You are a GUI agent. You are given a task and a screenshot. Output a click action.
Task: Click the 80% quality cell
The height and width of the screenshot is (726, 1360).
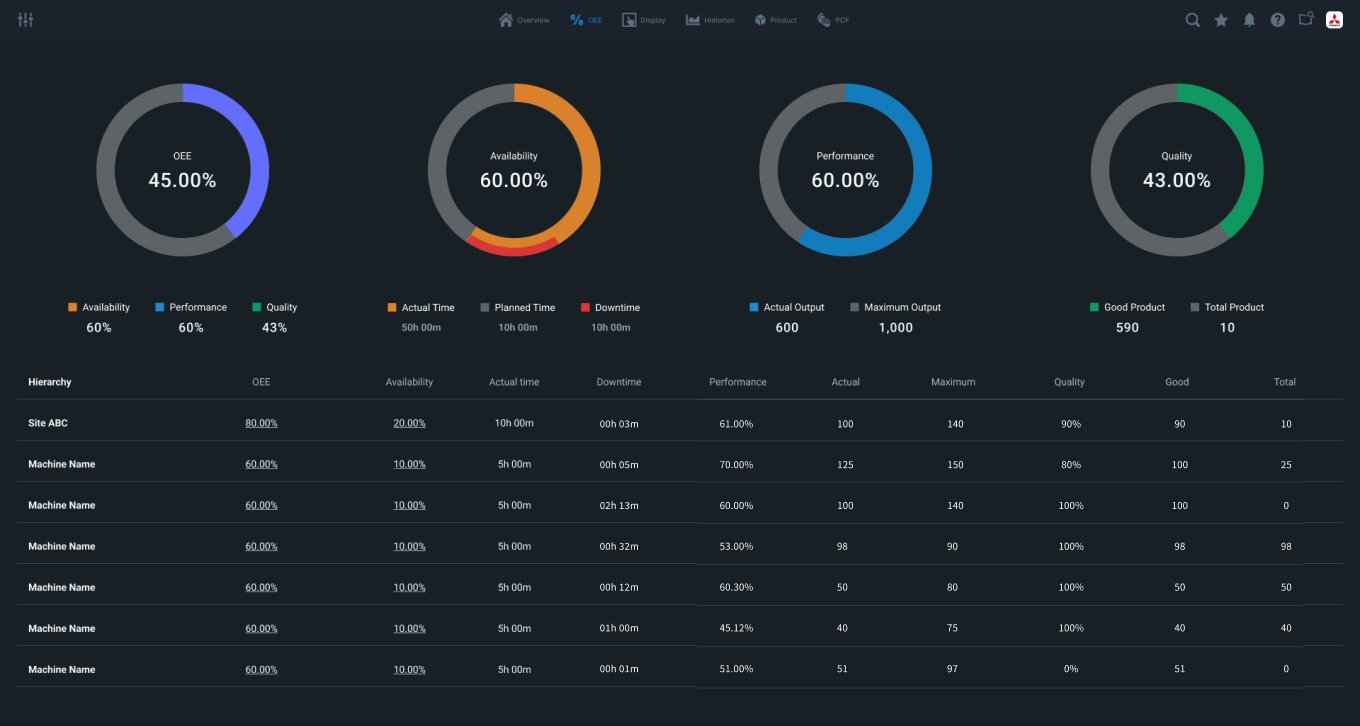(1071, 465)
